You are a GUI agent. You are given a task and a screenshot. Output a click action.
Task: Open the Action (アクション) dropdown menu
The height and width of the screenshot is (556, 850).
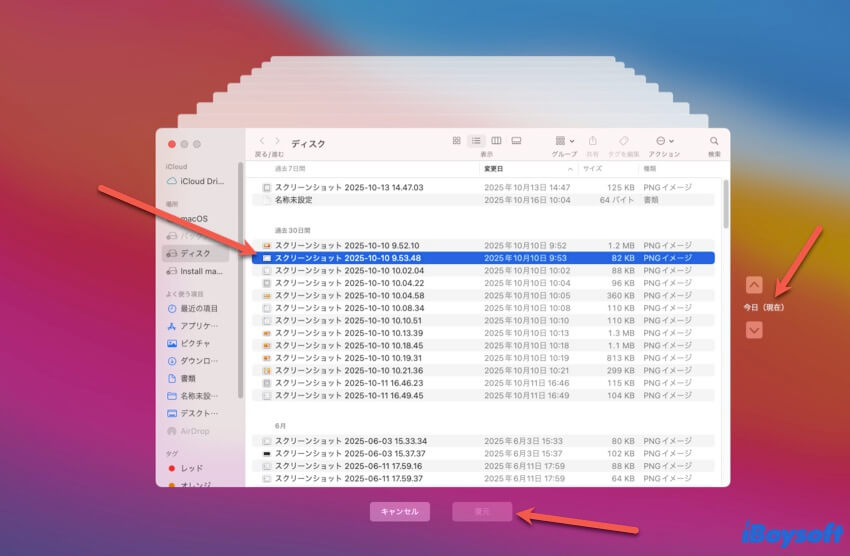click(664, 141)
